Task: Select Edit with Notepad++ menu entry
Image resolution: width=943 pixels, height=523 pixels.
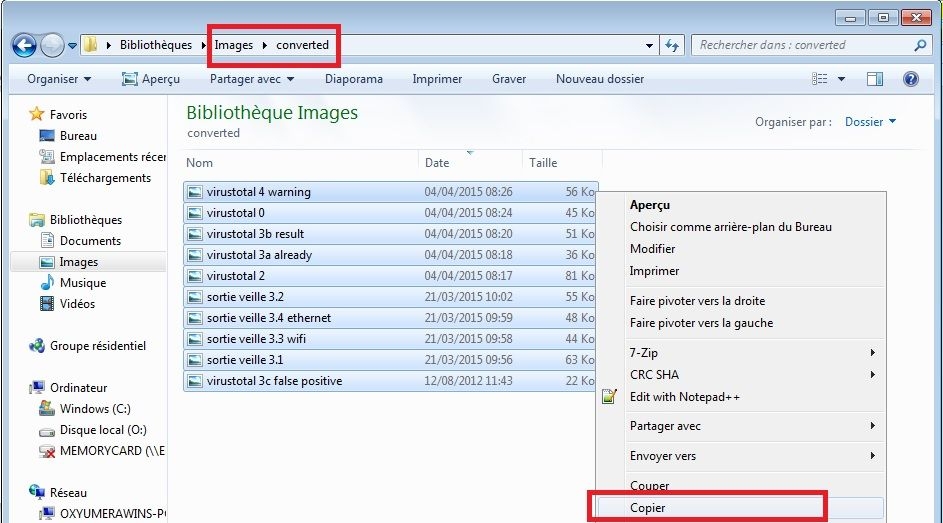Action: point(684,397)
